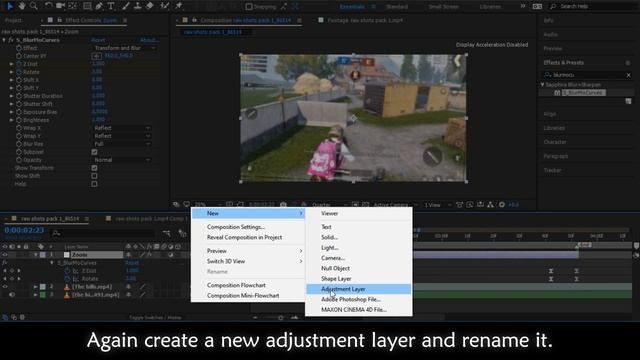Image resolution: width=640 pixels, height=360 pixels.
Task: Select the Hand tool
Action: tap(22, 6)
